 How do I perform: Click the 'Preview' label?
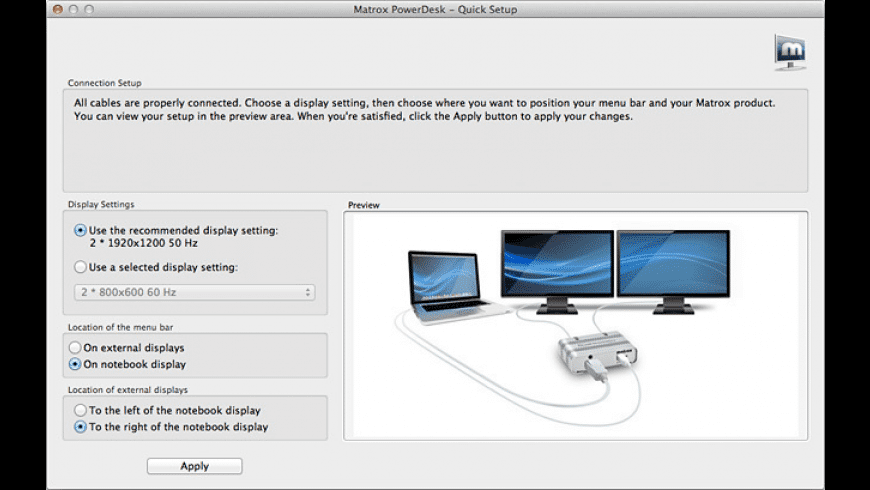click(x=363, y=205)
